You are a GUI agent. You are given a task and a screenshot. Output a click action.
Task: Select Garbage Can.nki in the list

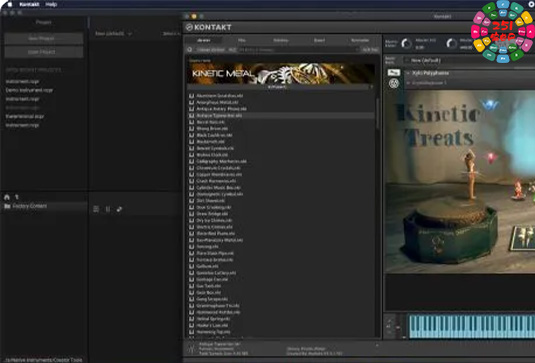pyautogui.click(x=212, y=279)
